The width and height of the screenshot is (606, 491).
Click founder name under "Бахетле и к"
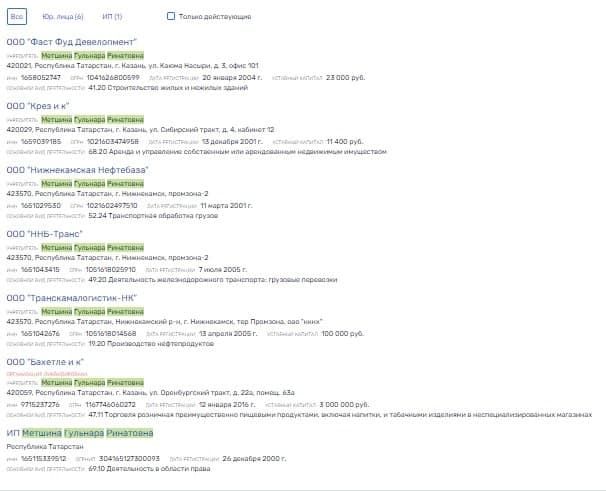coord(92,382)
